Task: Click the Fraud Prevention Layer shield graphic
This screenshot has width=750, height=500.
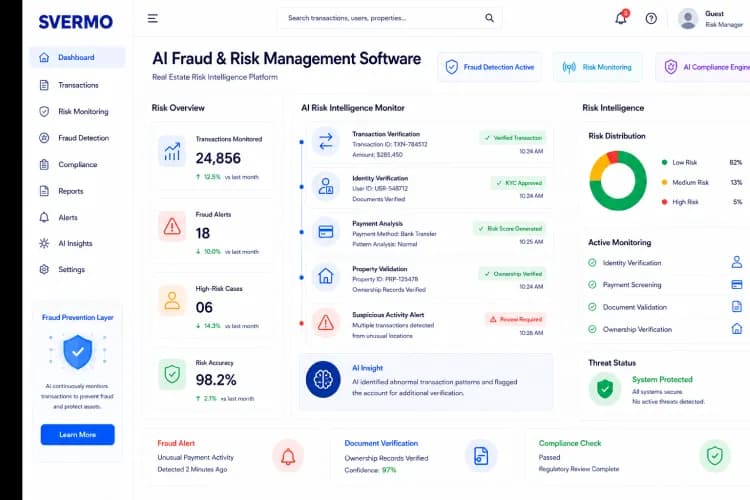Action: (x=77, y=352)
